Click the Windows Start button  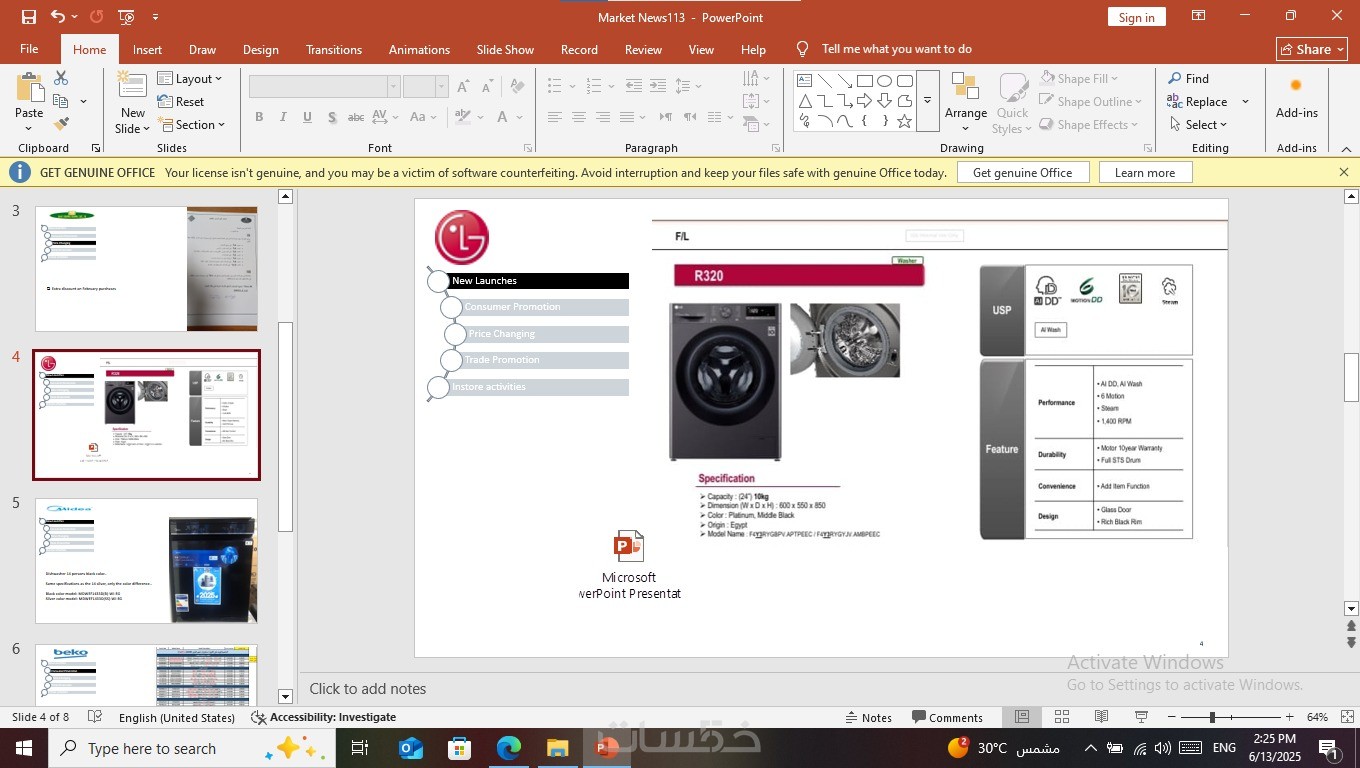pyautogui.click(x=24, y=748)
